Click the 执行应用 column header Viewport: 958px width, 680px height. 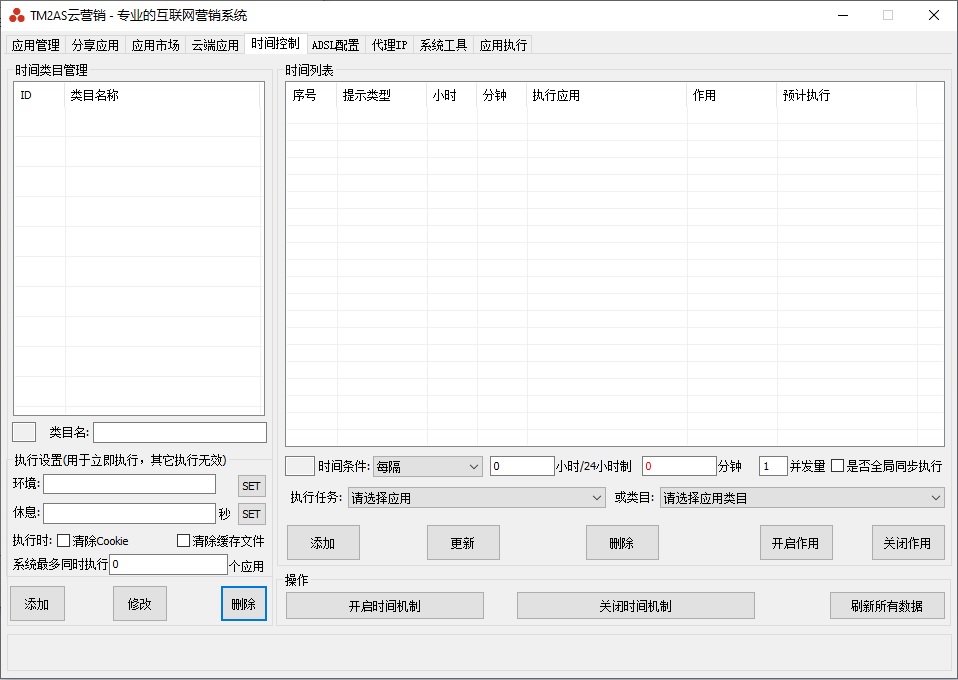point(606,96)
